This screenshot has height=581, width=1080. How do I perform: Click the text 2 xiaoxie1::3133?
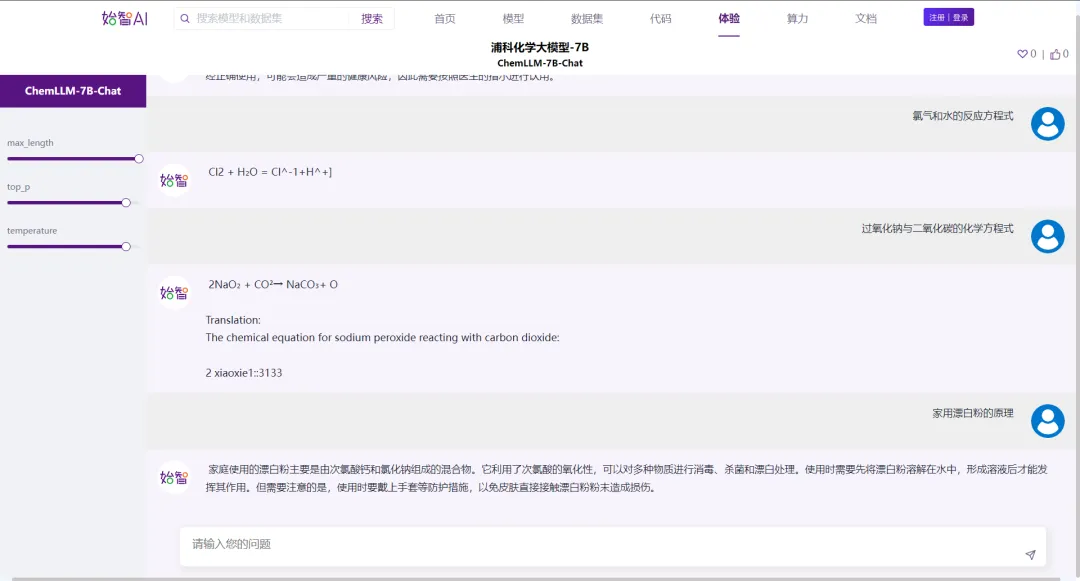pyautogui.click(x=244, y=373)
